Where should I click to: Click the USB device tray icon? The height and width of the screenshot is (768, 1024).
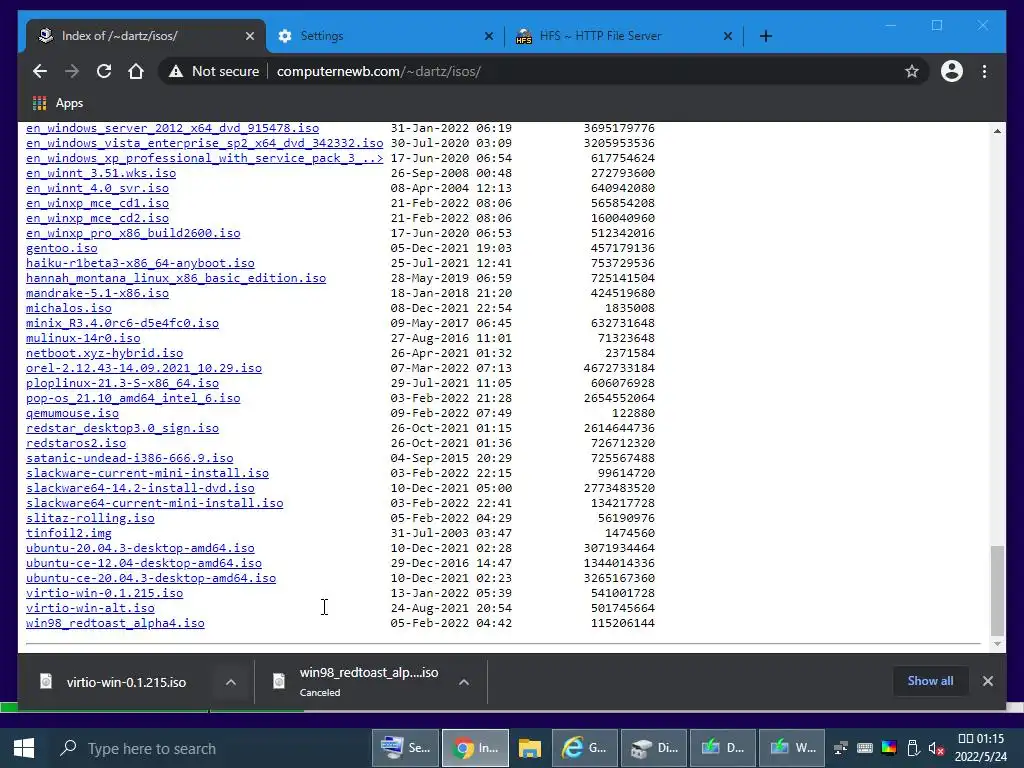(x=913, y=748)
